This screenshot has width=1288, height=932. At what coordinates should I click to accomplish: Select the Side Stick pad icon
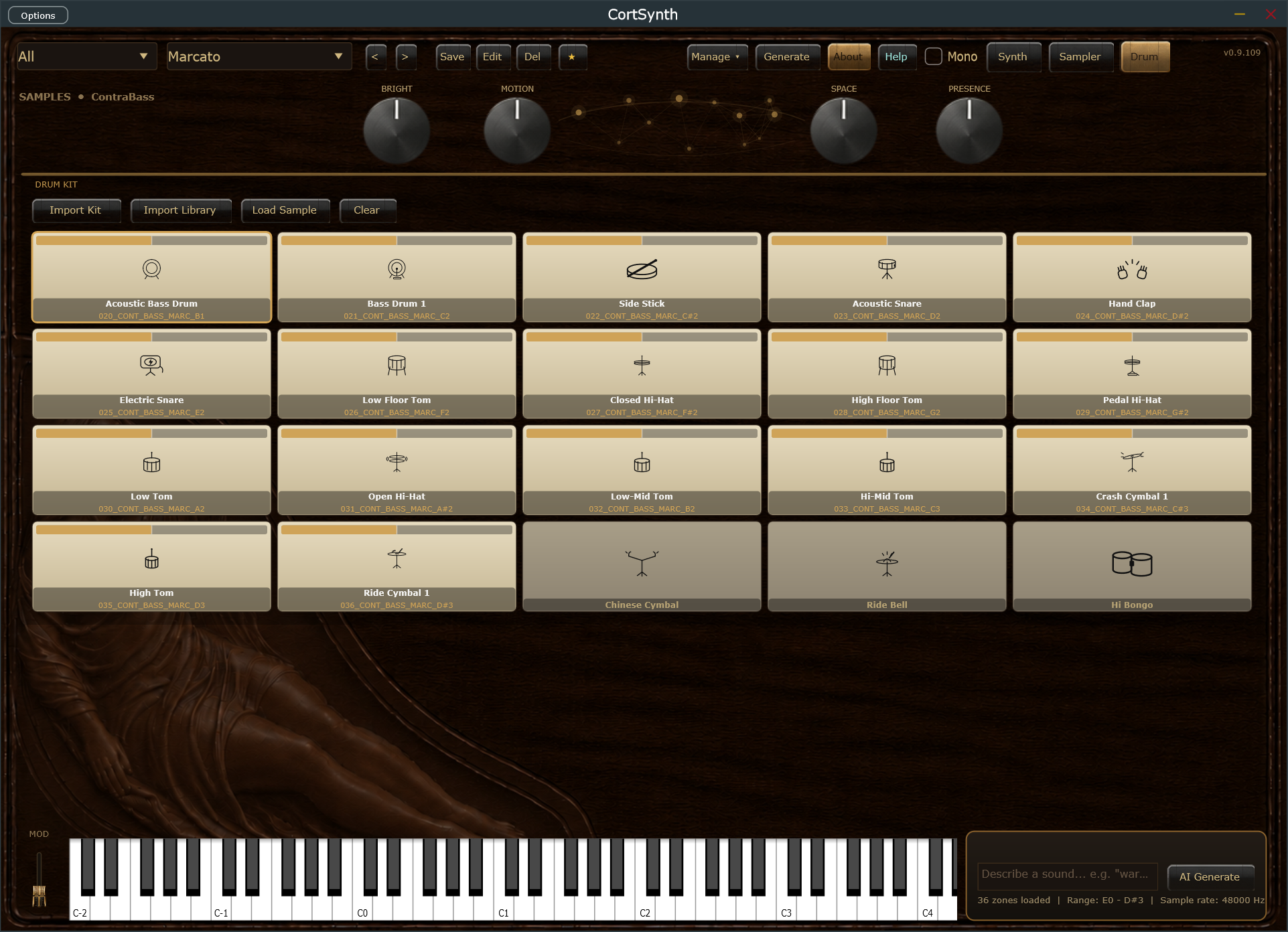pos(642,269)
